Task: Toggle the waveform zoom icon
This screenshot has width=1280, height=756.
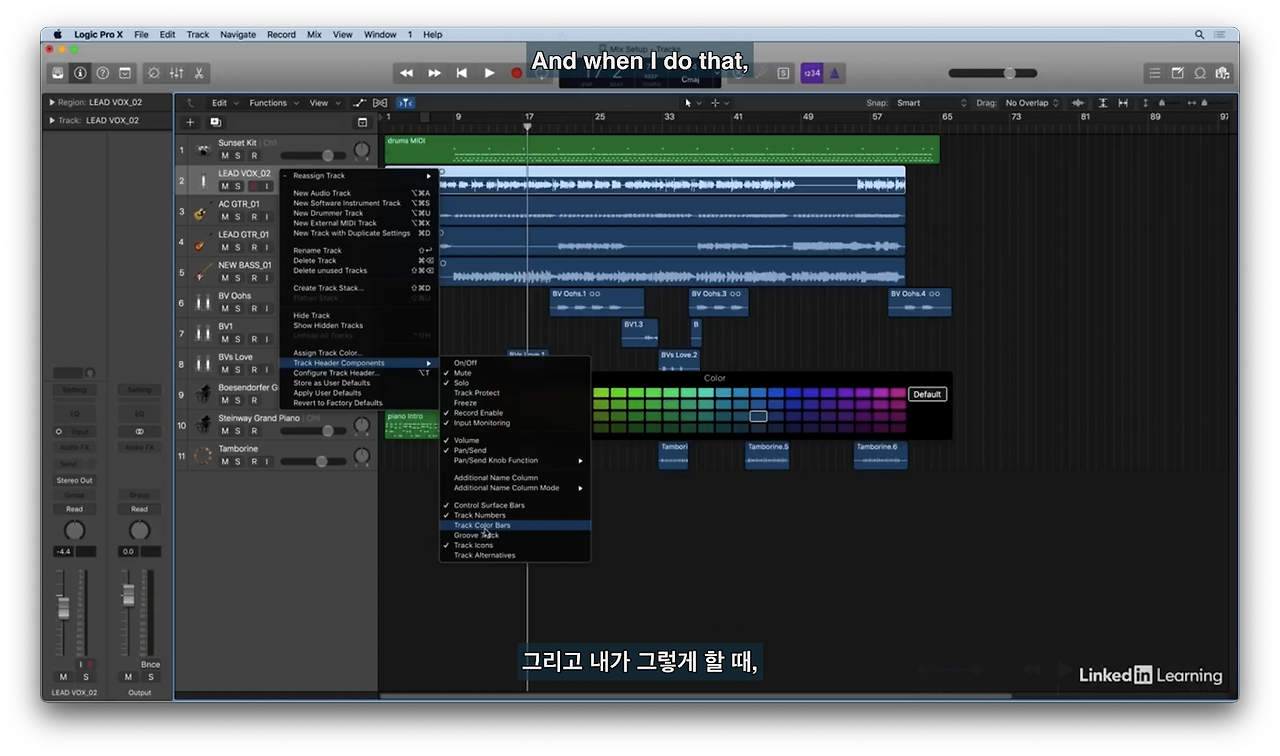Action: [x=1078, y=103]
